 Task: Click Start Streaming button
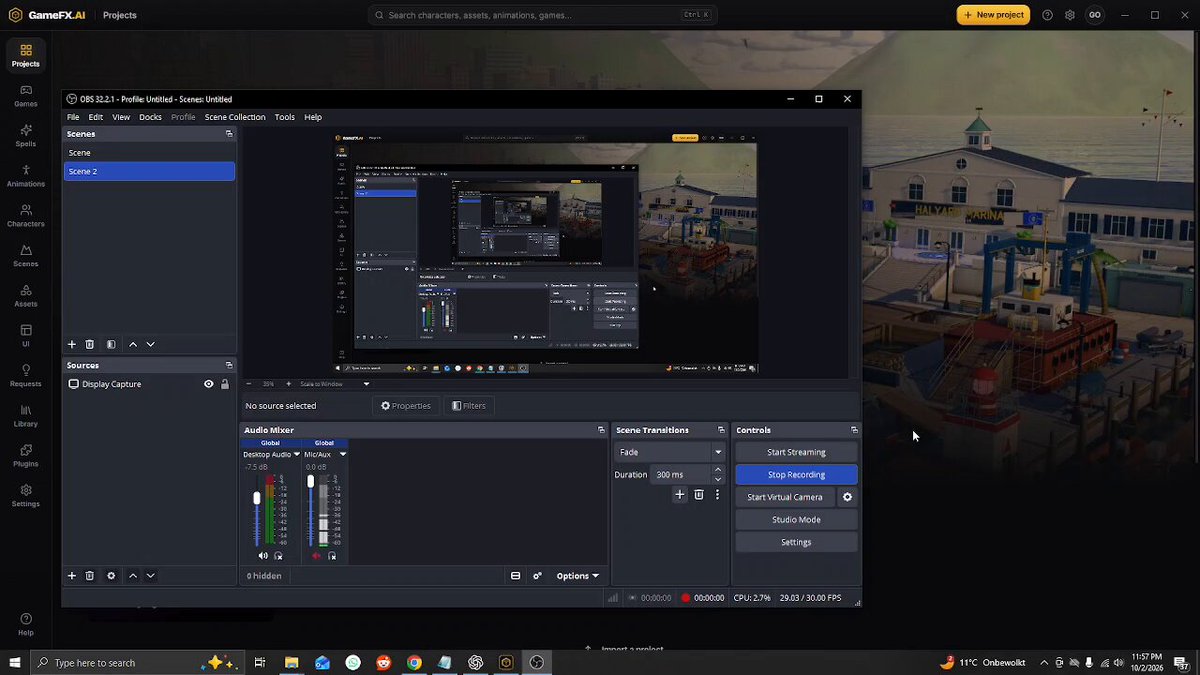[796, 452]
